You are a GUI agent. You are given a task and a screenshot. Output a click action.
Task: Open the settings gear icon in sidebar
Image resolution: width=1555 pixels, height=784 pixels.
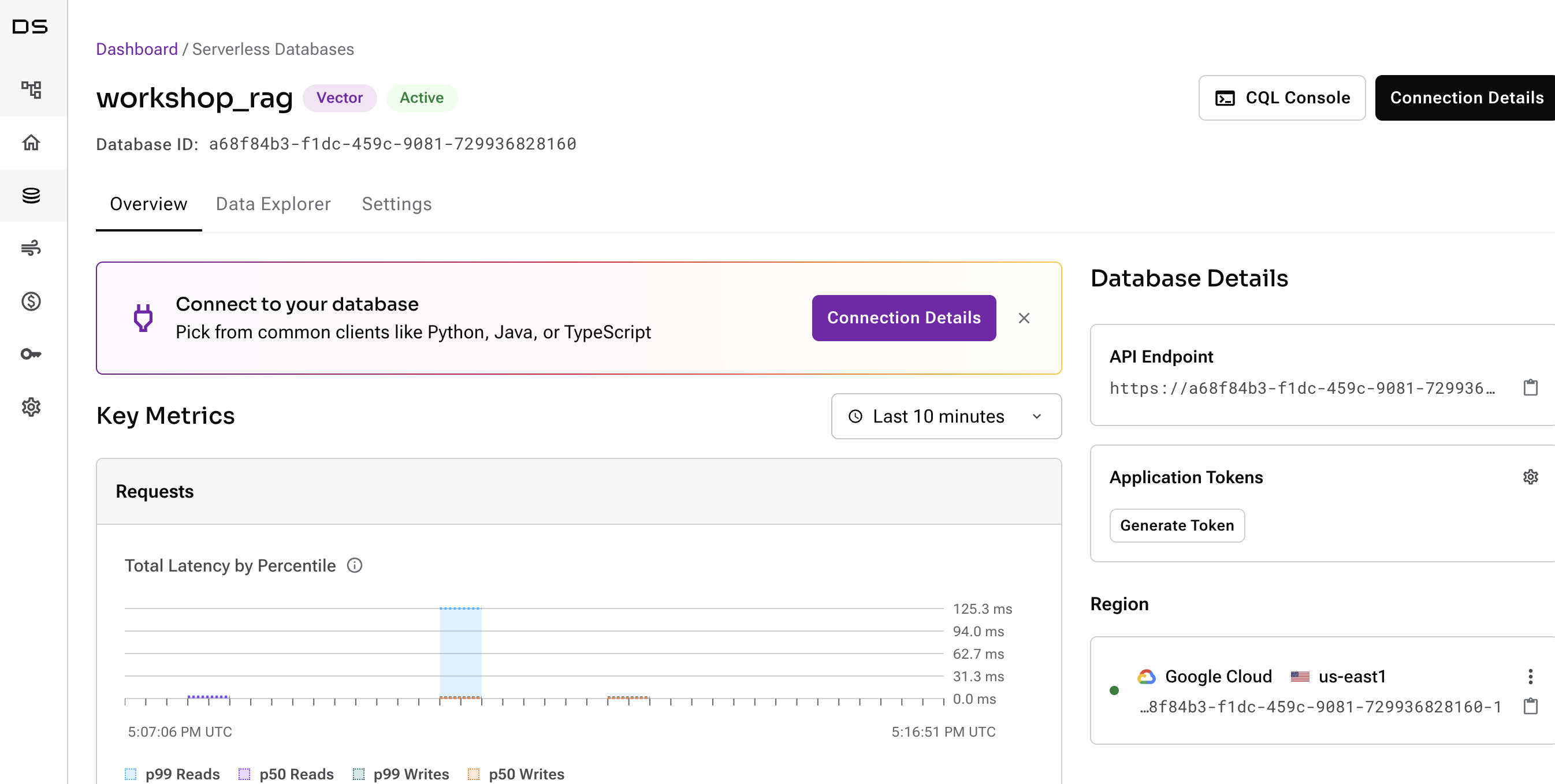[31, 407]
